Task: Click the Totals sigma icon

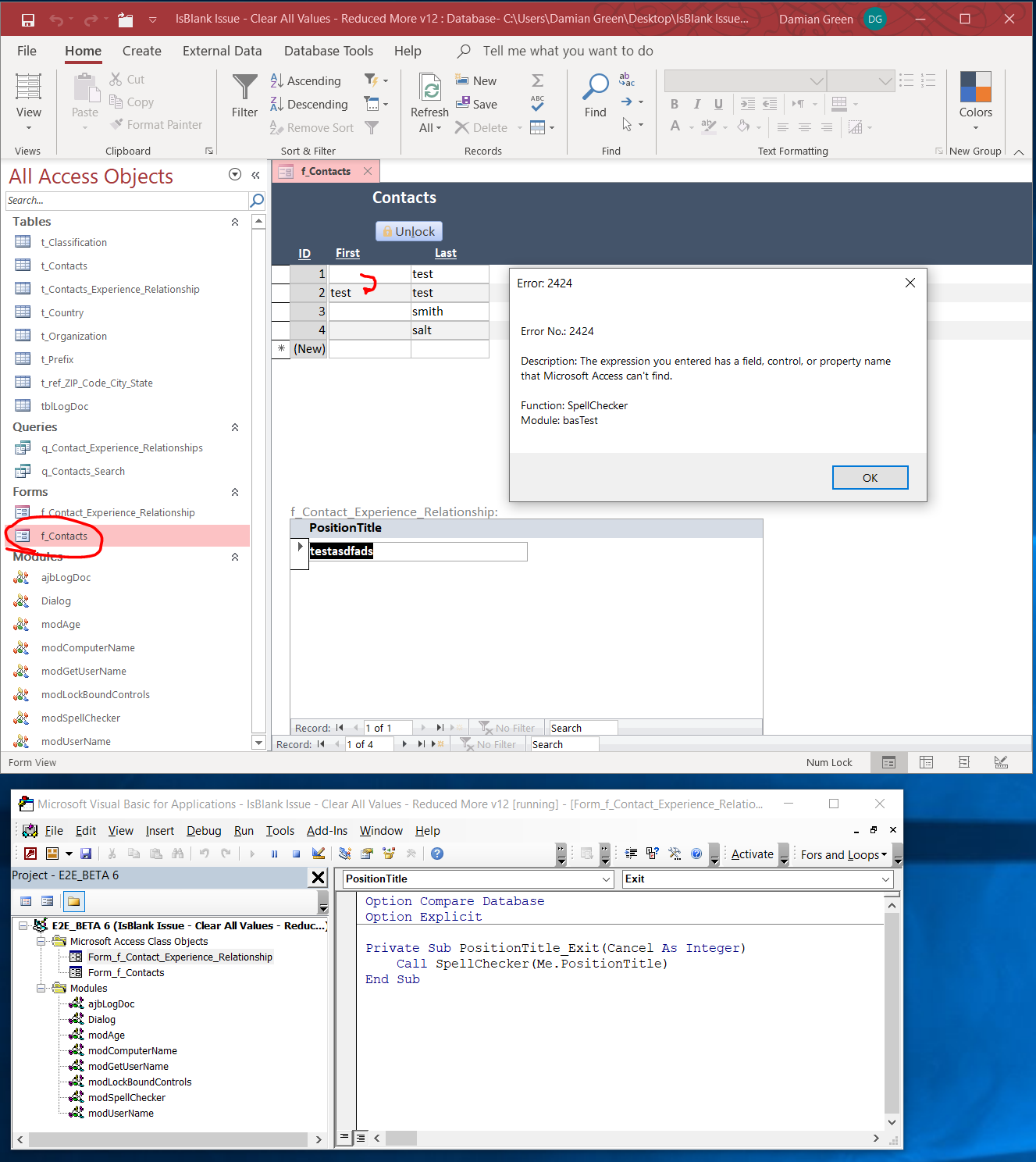Action: point(538,80)
